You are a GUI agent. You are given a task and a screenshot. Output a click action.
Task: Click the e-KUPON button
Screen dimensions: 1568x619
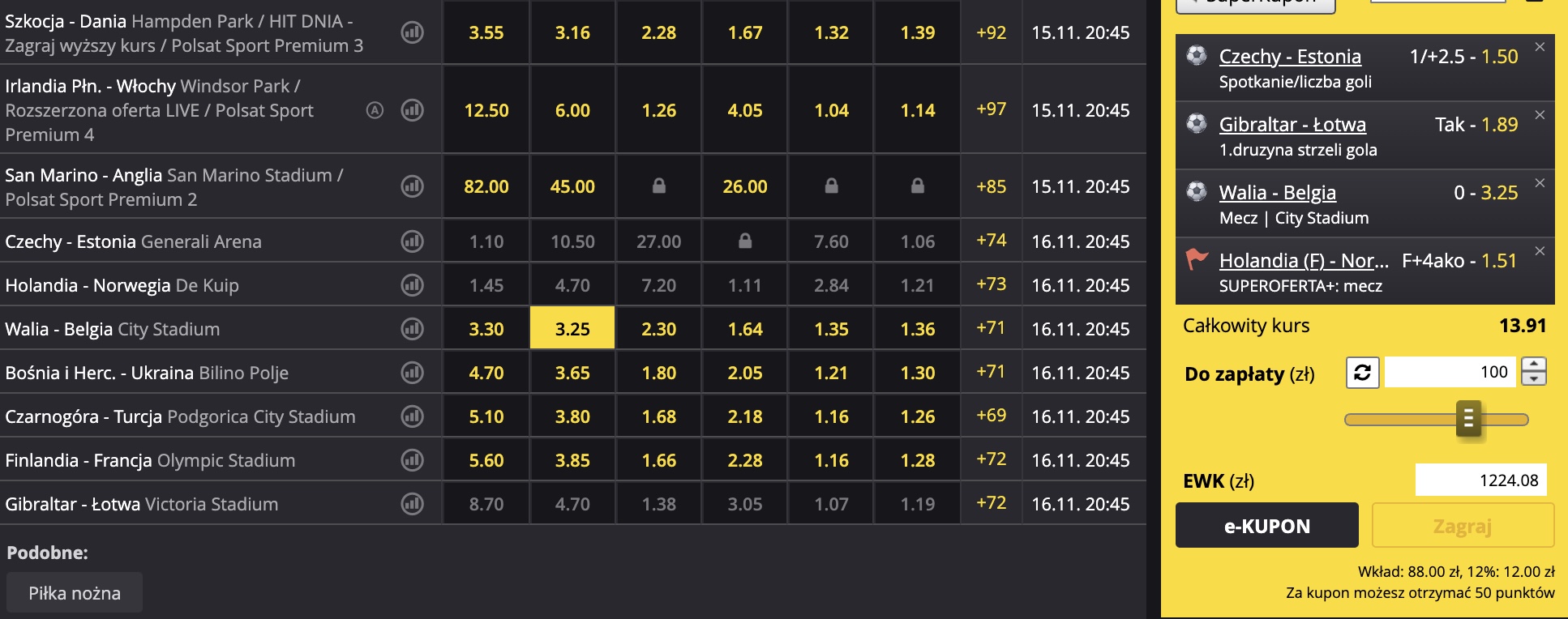coord(1266,526)
